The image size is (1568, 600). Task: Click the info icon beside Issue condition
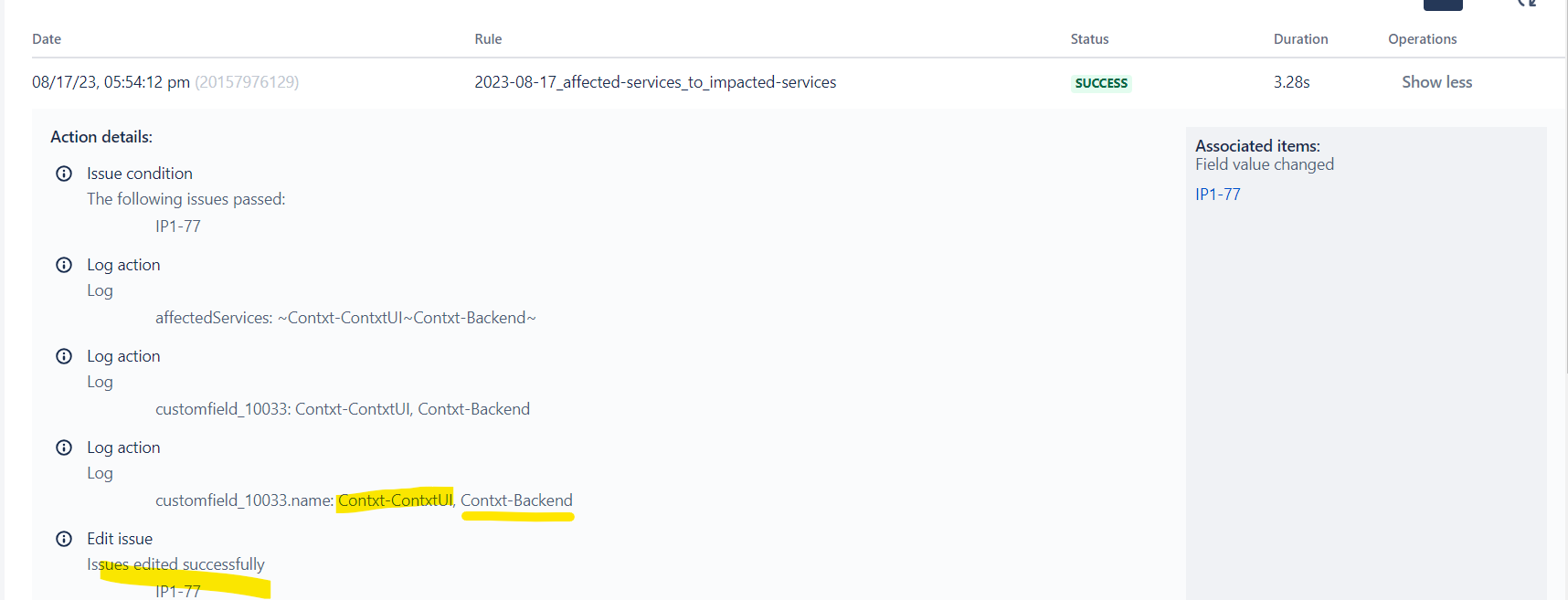coord(64,174)
